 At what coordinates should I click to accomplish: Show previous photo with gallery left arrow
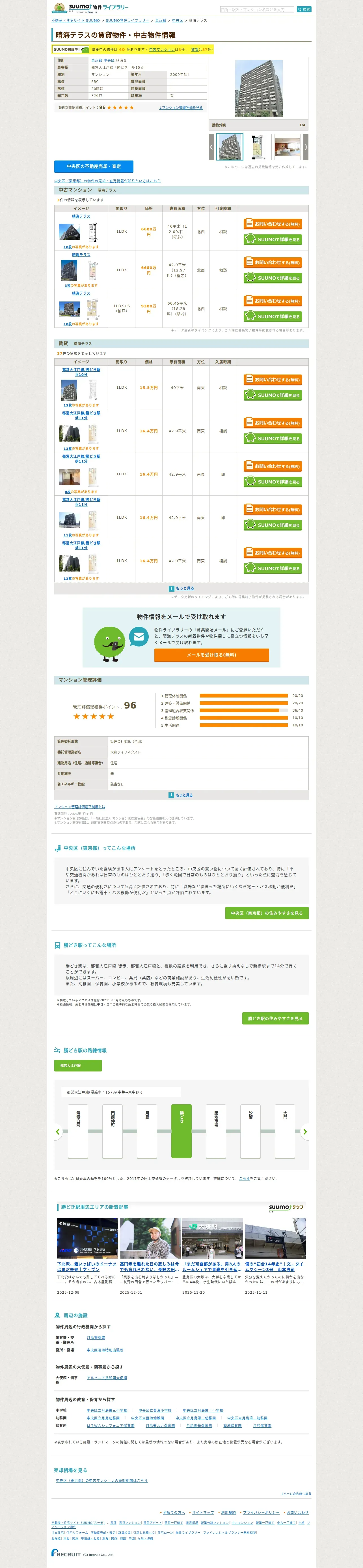click(211, 147)
